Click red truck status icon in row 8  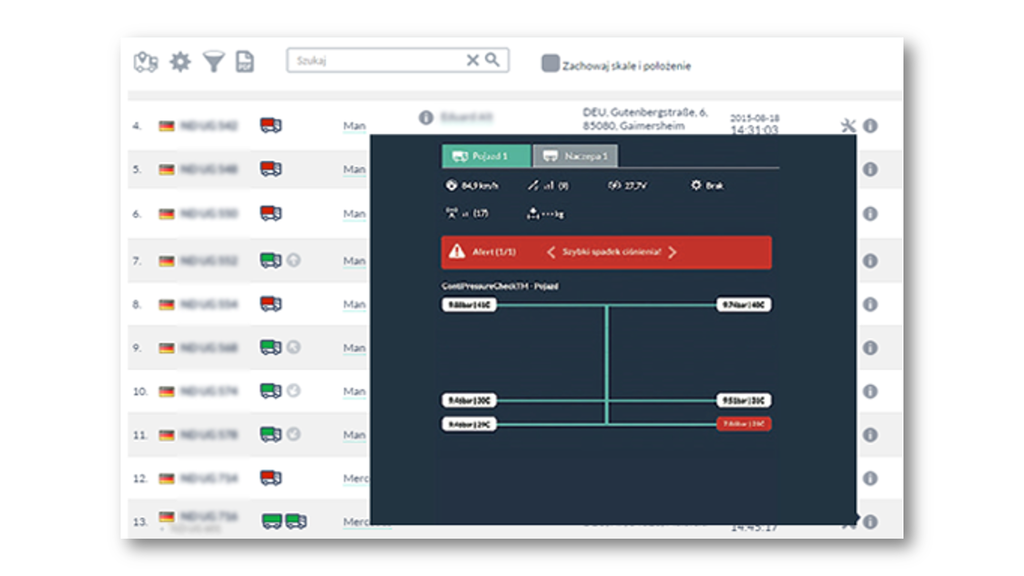pyautogui.click(x=271, y=304)
